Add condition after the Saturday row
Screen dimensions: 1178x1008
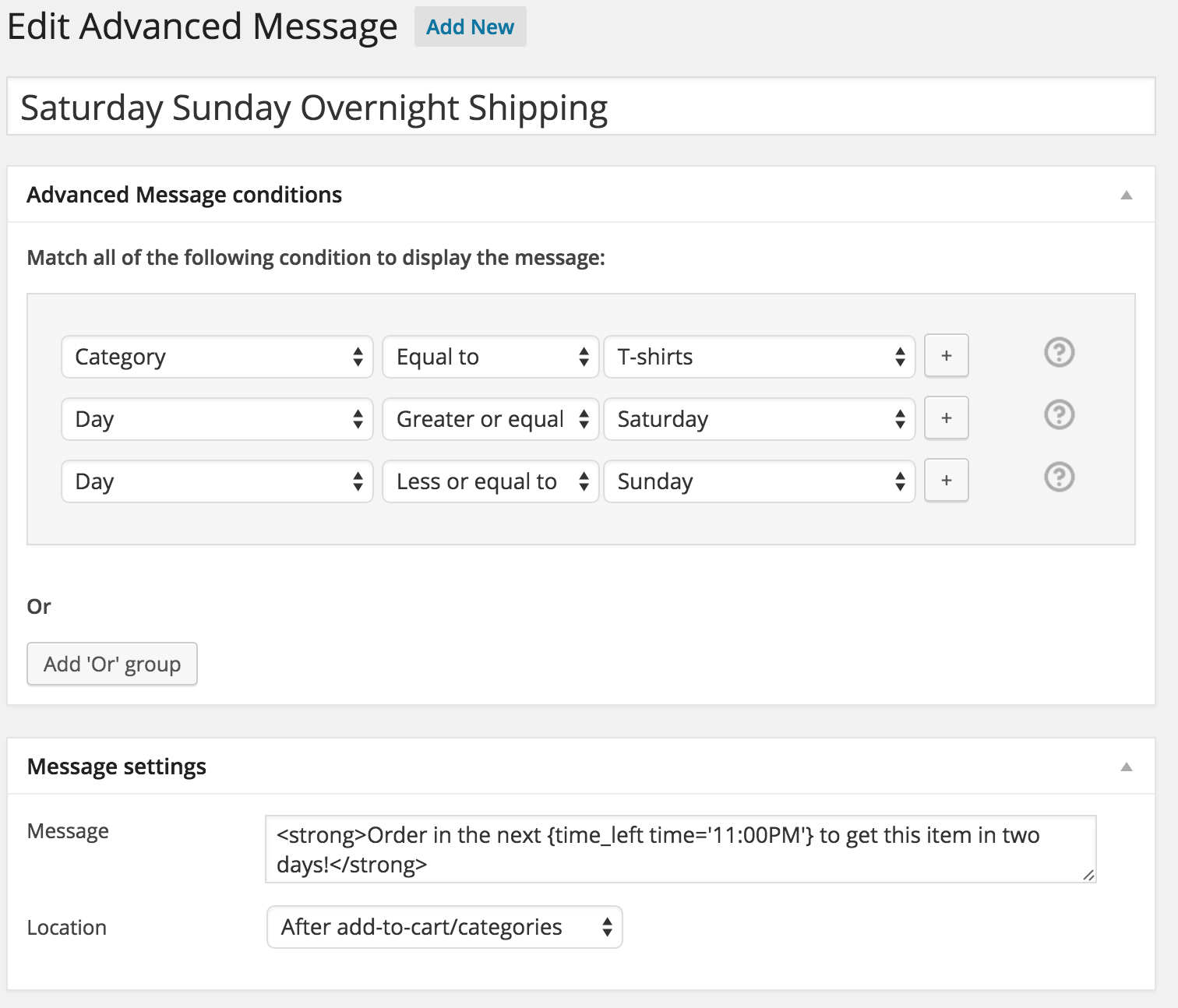(x=946, y=418)
